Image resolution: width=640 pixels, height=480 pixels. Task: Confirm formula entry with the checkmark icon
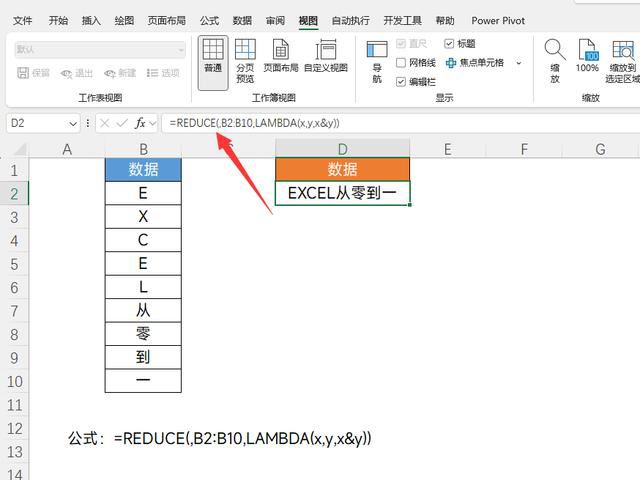click(x=122, y=123)
